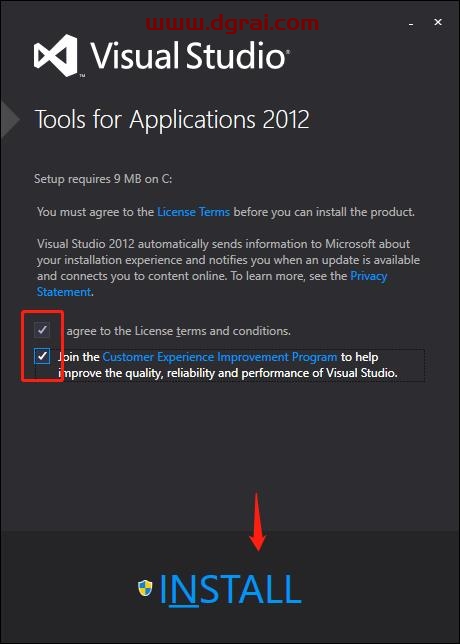Toggle the Customer Experience Improvement Program checkbox

point(42,356)
